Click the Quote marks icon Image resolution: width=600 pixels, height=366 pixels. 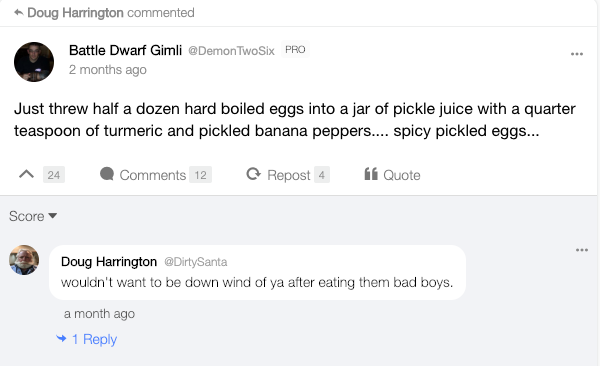(x=371, y=174)
